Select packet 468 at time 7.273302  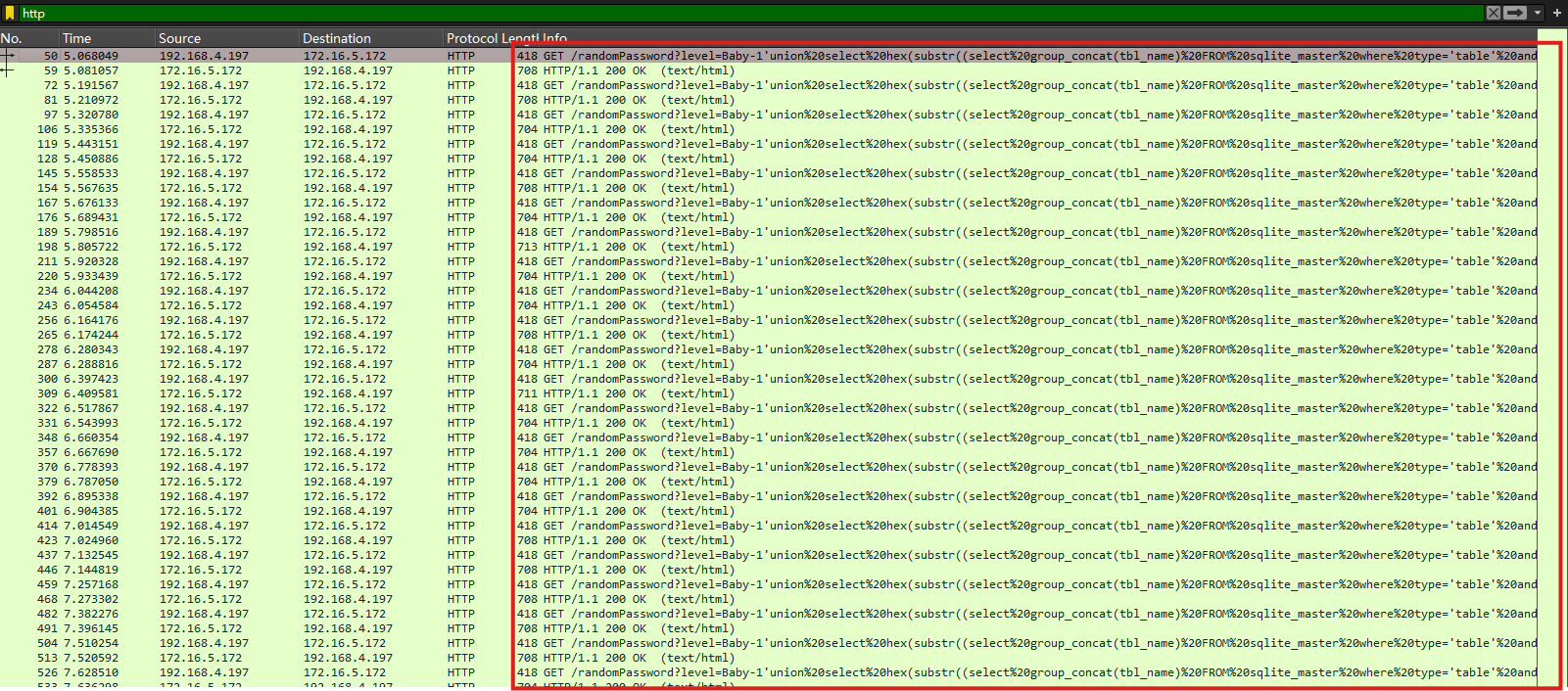[x=769, y=599]
